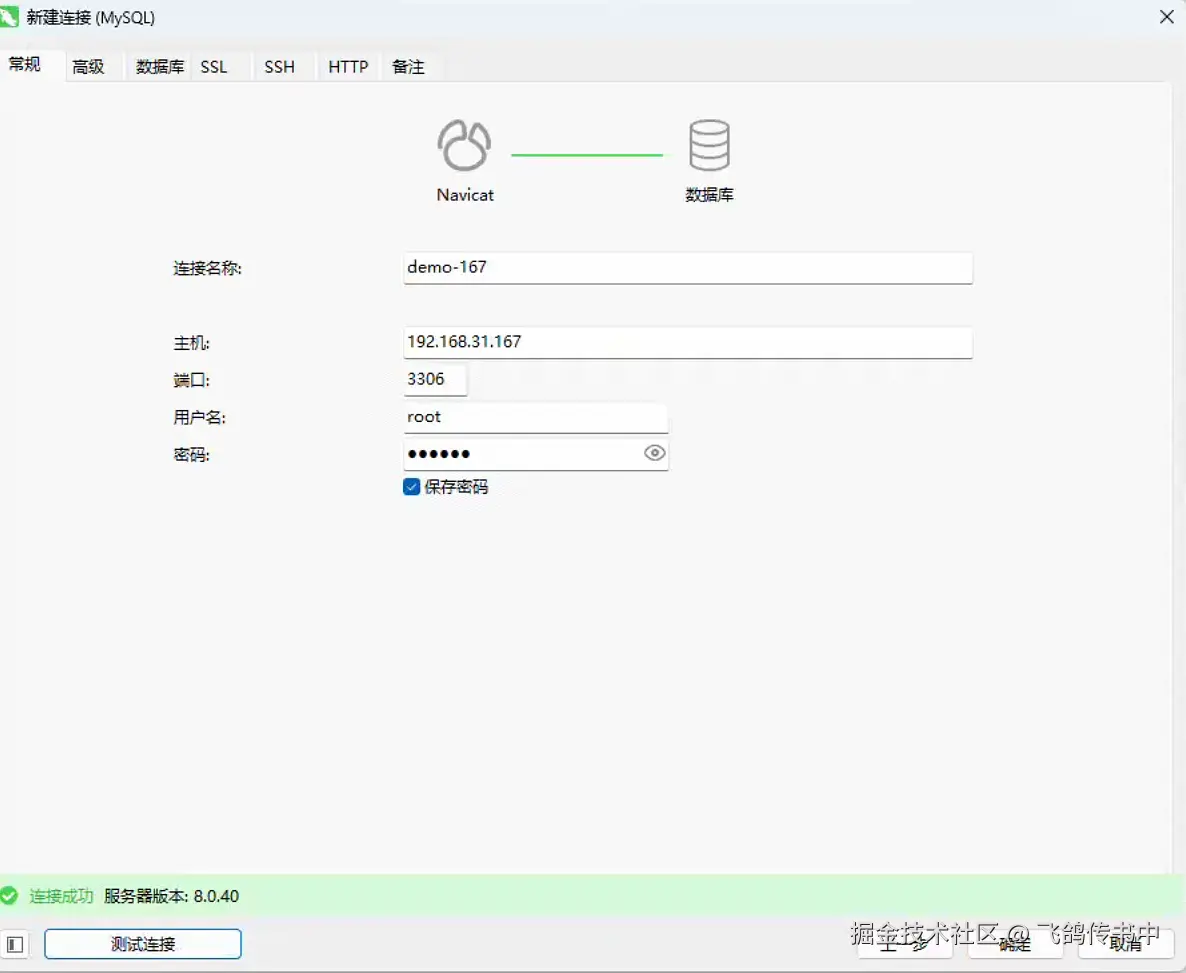Confirm with the 确定 button
Viewport: 1186px width, 973px height.
[x=1015, y=943]
